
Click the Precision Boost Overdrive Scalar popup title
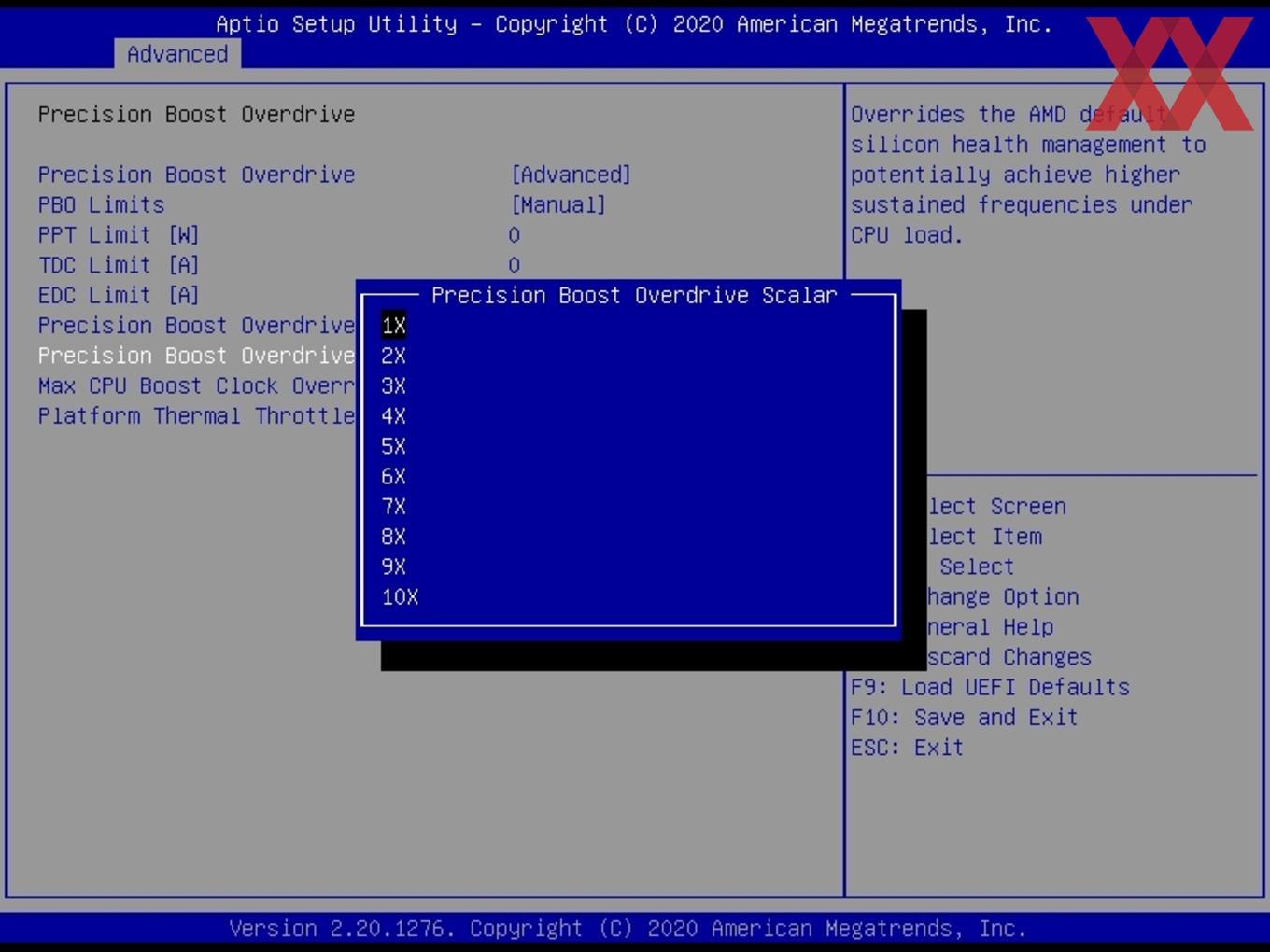634,295
